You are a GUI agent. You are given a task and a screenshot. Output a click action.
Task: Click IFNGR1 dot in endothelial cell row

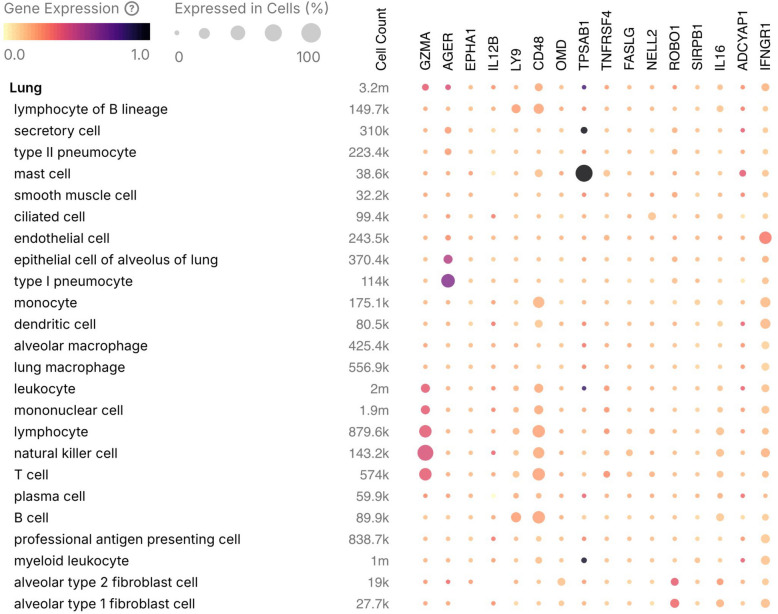(765, 238)
